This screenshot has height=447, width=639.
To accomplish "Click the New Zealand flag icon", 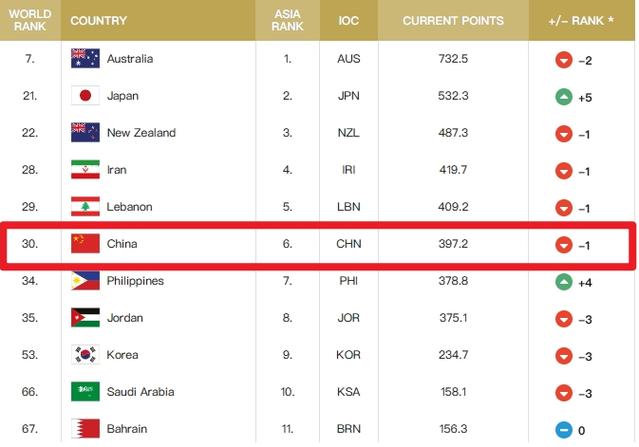I will click(x=85, y=132).
